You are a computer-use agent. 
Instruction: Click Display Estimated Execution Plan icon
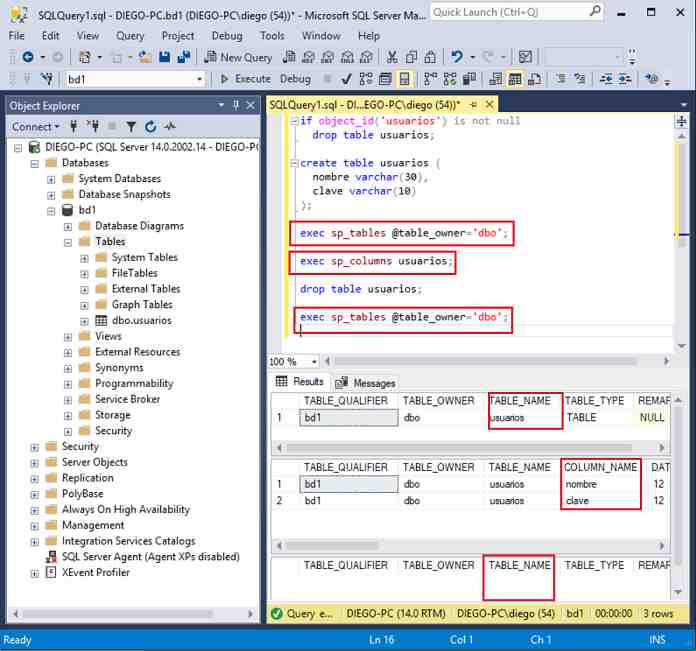366,79
